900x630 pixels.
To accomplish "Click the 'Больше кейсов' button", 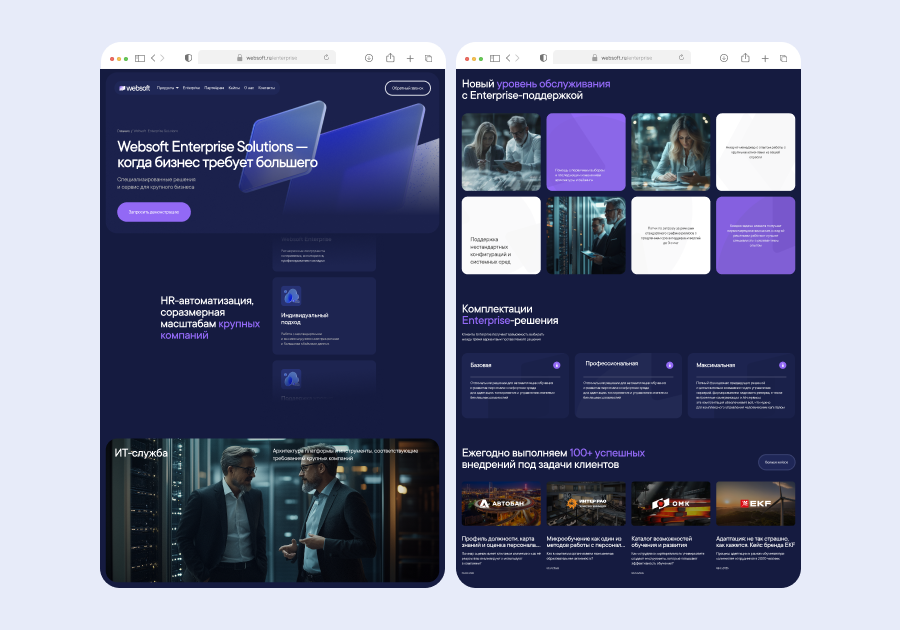I will (x=776, y=462).
